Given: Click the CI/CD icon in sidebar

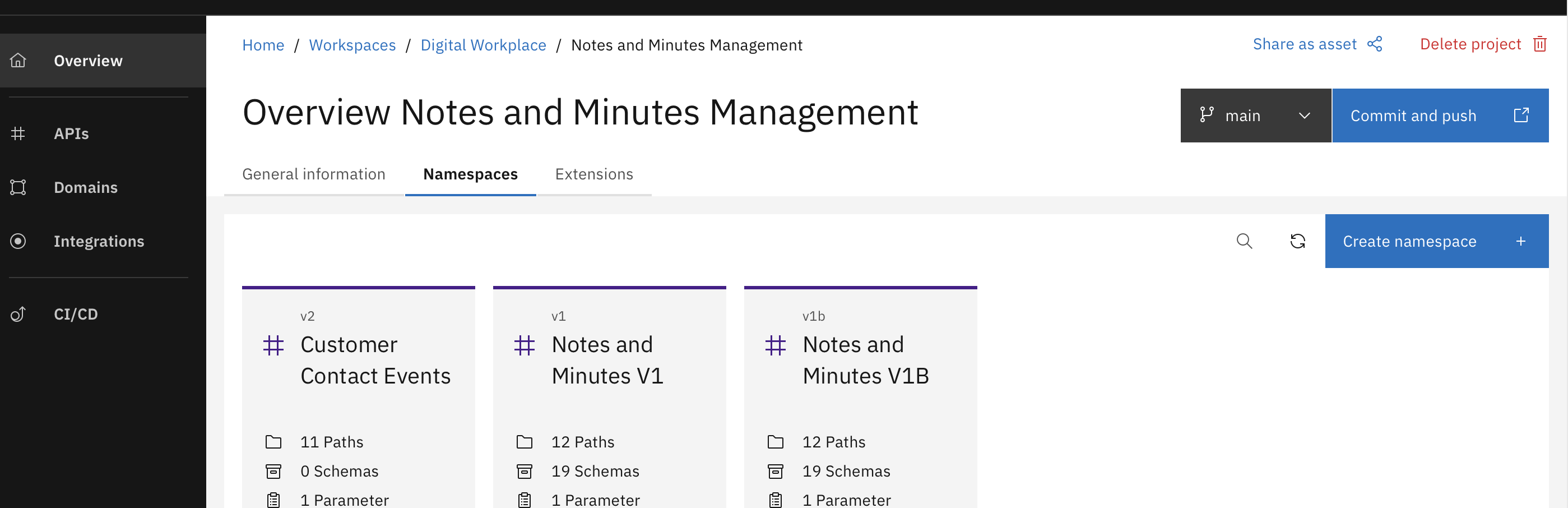Looking at the screenshot, I should (x=18, y=313).
